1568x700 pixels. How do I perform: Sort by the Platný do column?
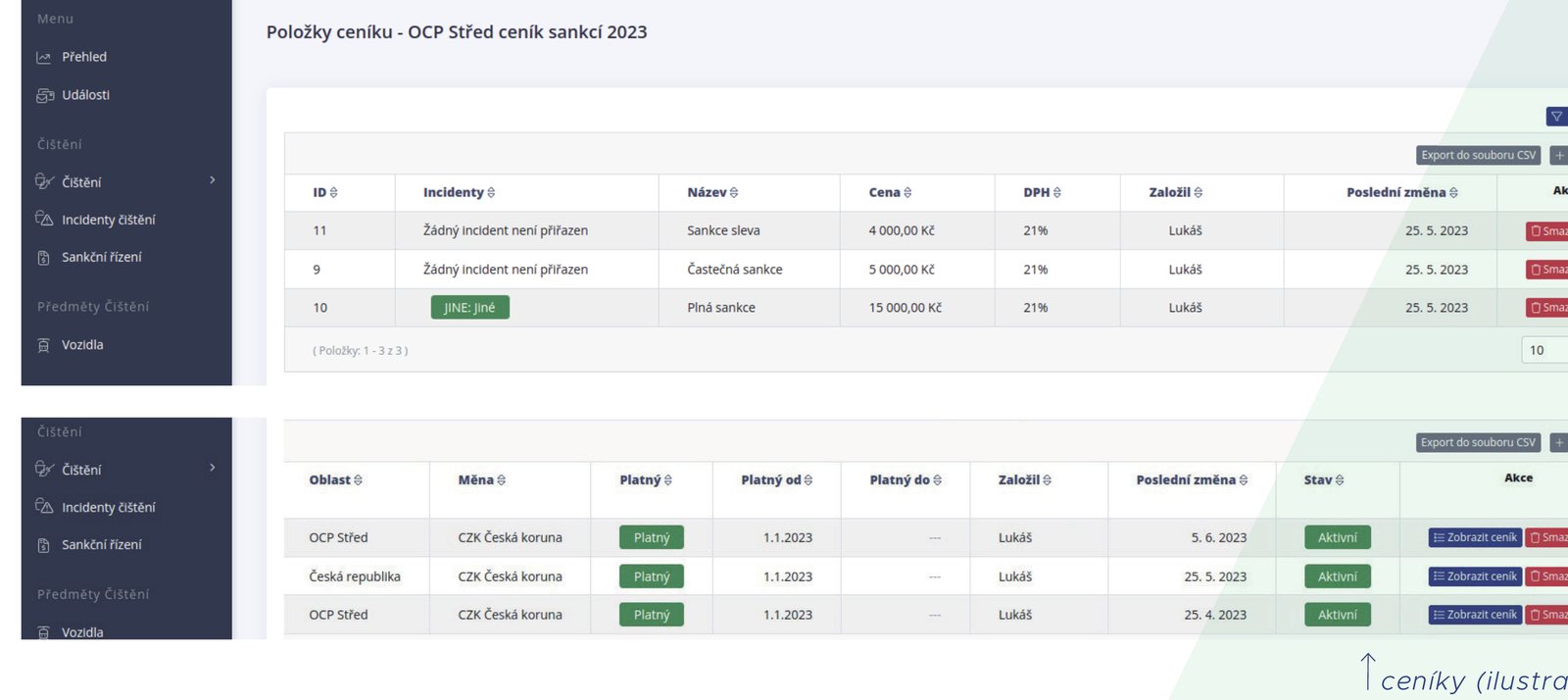point(906,479)
